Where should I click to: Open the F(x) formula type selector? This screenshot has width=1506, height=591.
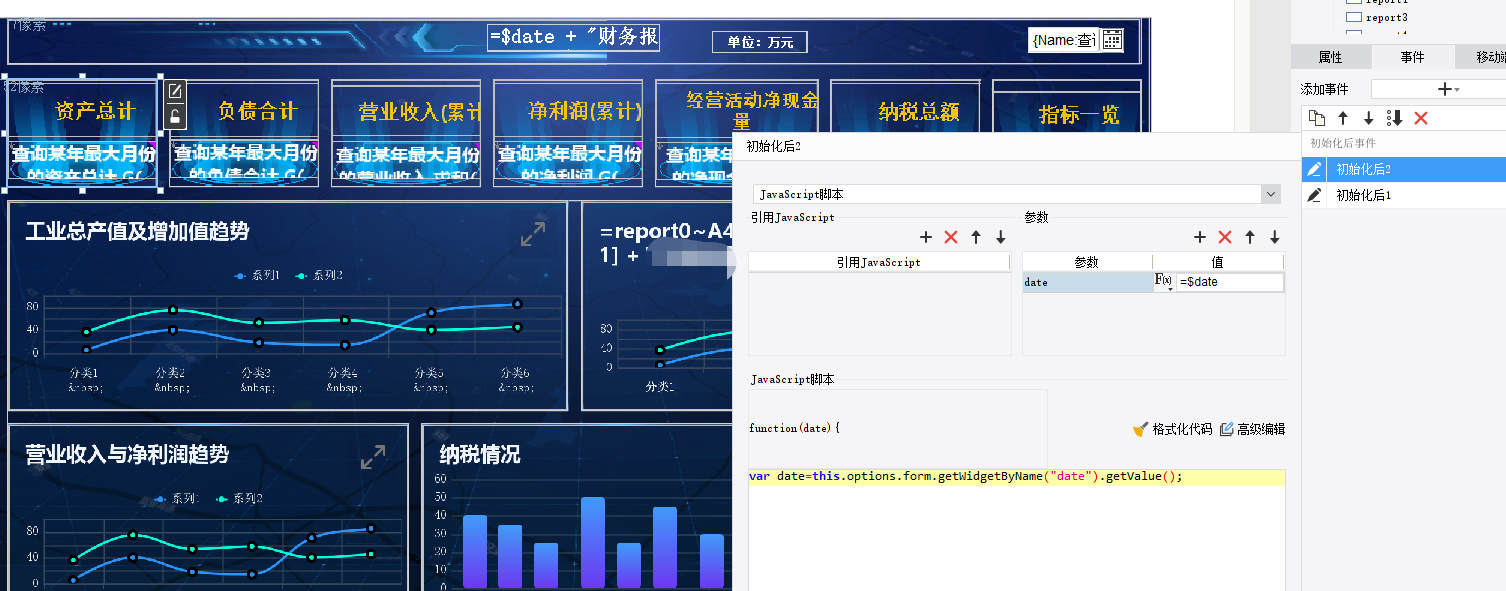click(1164, 282)
